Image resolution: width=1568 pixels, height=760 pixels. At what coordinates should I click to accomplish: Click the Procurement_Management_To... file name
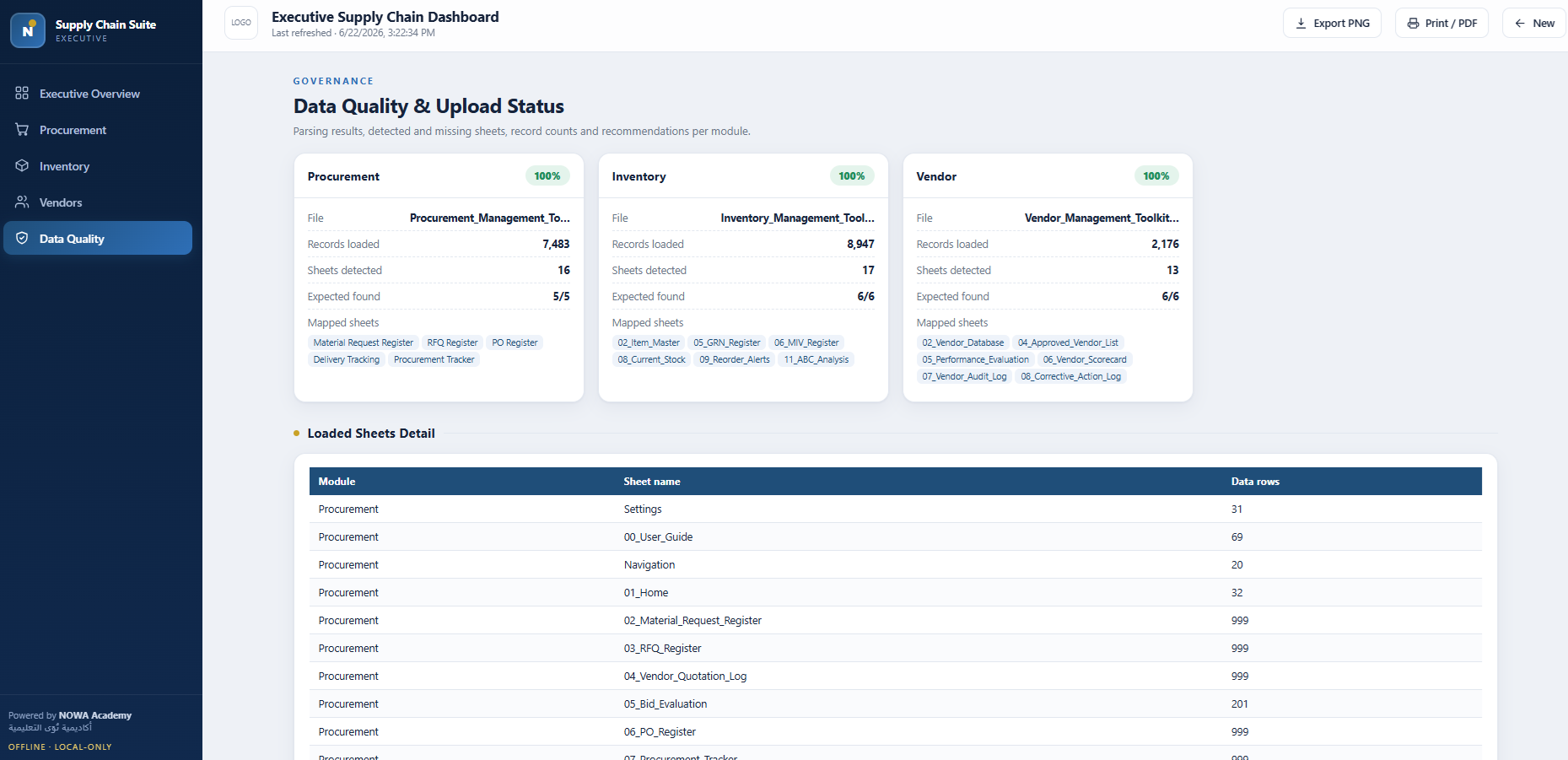click(490, 218)
